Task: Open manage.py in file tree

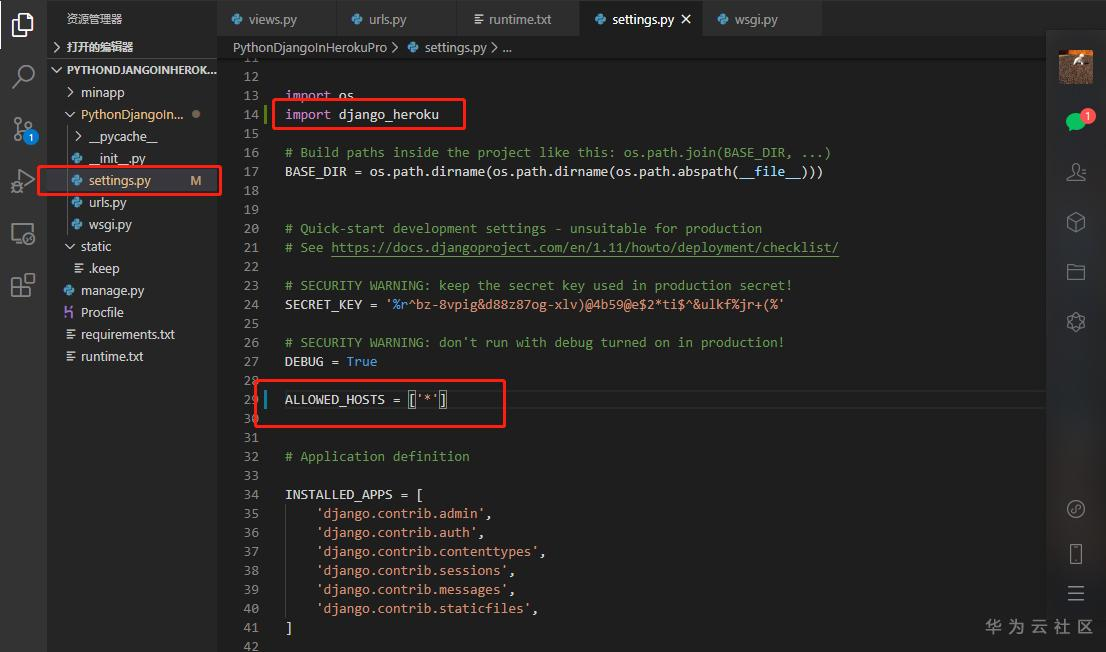Action: tap(133, 290)
